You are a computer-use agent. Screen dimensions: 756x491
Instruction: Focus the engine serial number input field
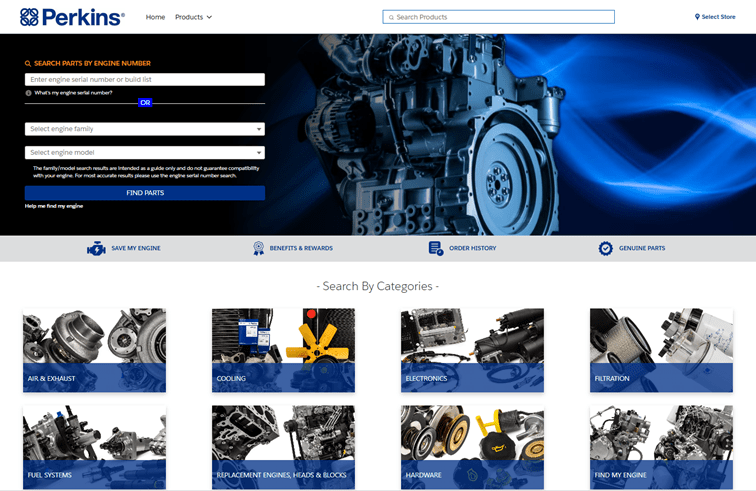click(x=144, y=80)
